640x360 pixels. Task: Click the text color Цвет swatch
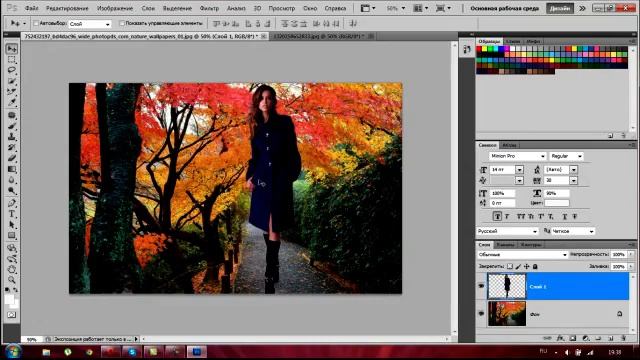coord(556,203)
